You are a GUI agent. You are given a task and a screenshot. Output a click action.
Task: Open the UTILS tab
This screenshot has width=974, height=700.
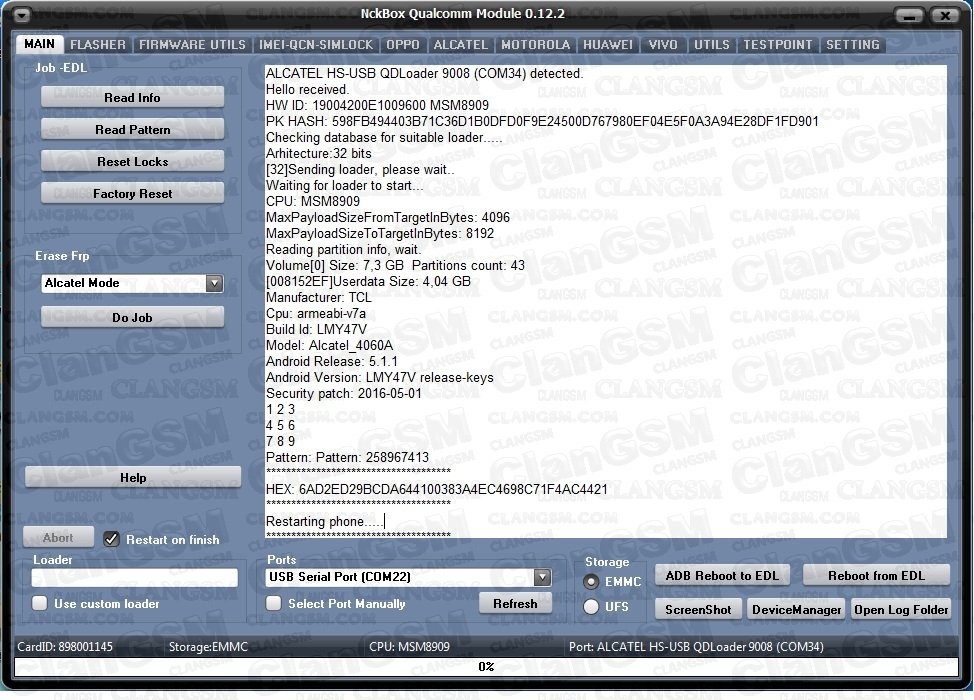click(x=711, y=45)
